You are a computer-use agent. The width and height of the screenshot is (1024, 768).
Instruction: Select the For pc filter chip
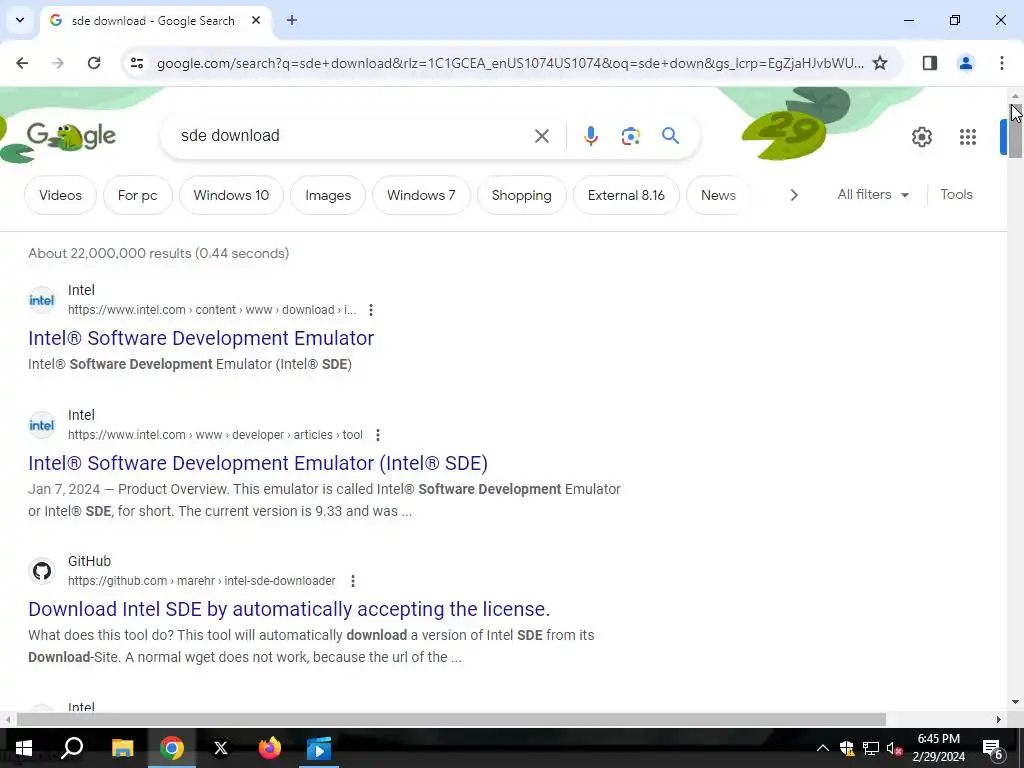137,195
